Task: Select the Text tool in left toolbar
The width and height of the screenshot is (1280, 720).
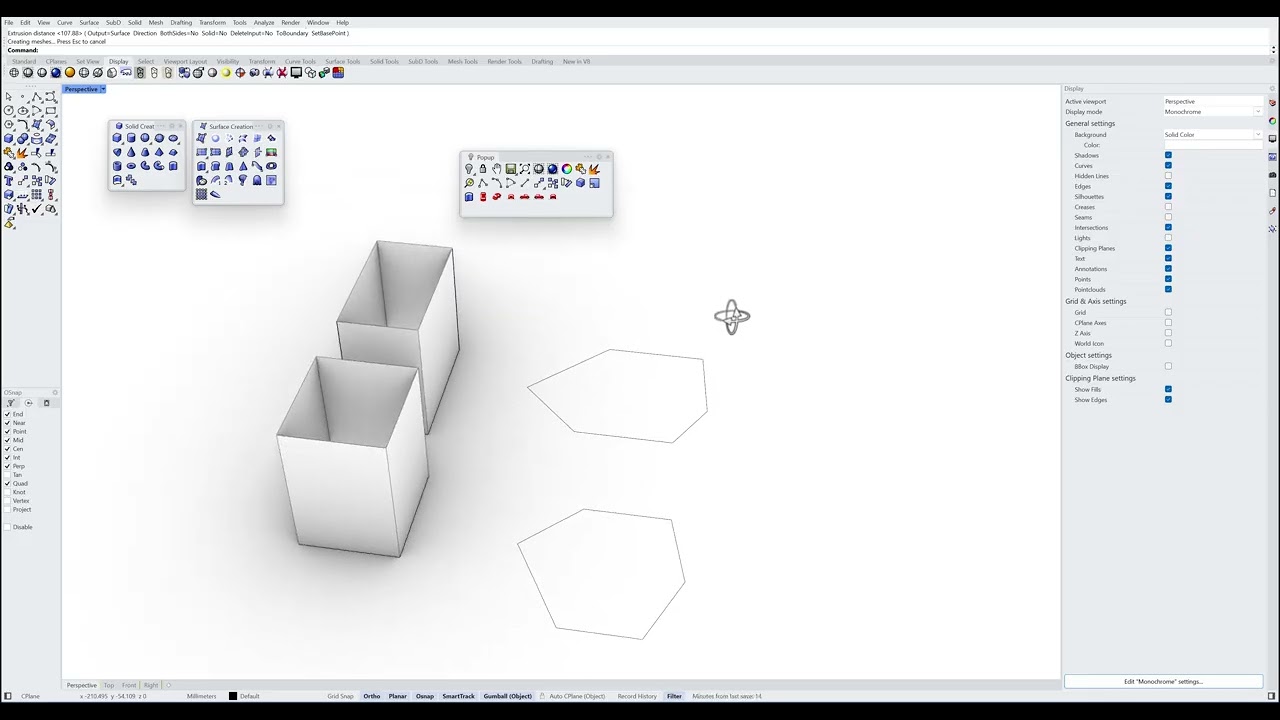Action: point(9,181)
